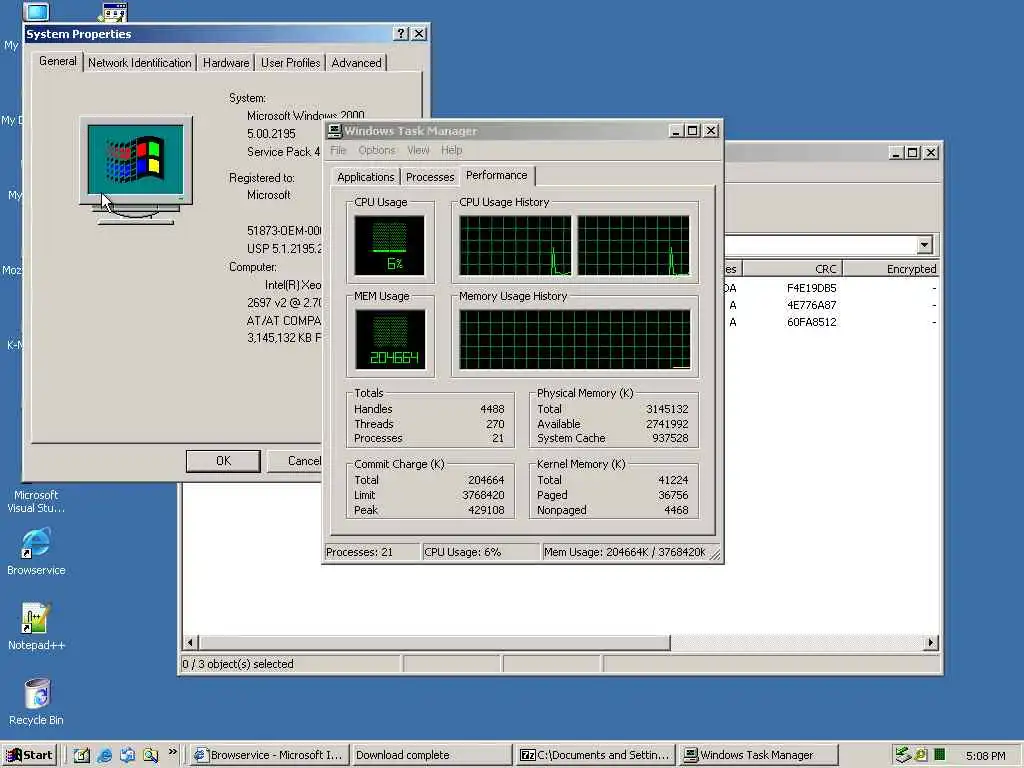The height and width of the screenshot is (768, 1024).
Task: Click the fourth quick launch magnifier icon
Action: 150,755
